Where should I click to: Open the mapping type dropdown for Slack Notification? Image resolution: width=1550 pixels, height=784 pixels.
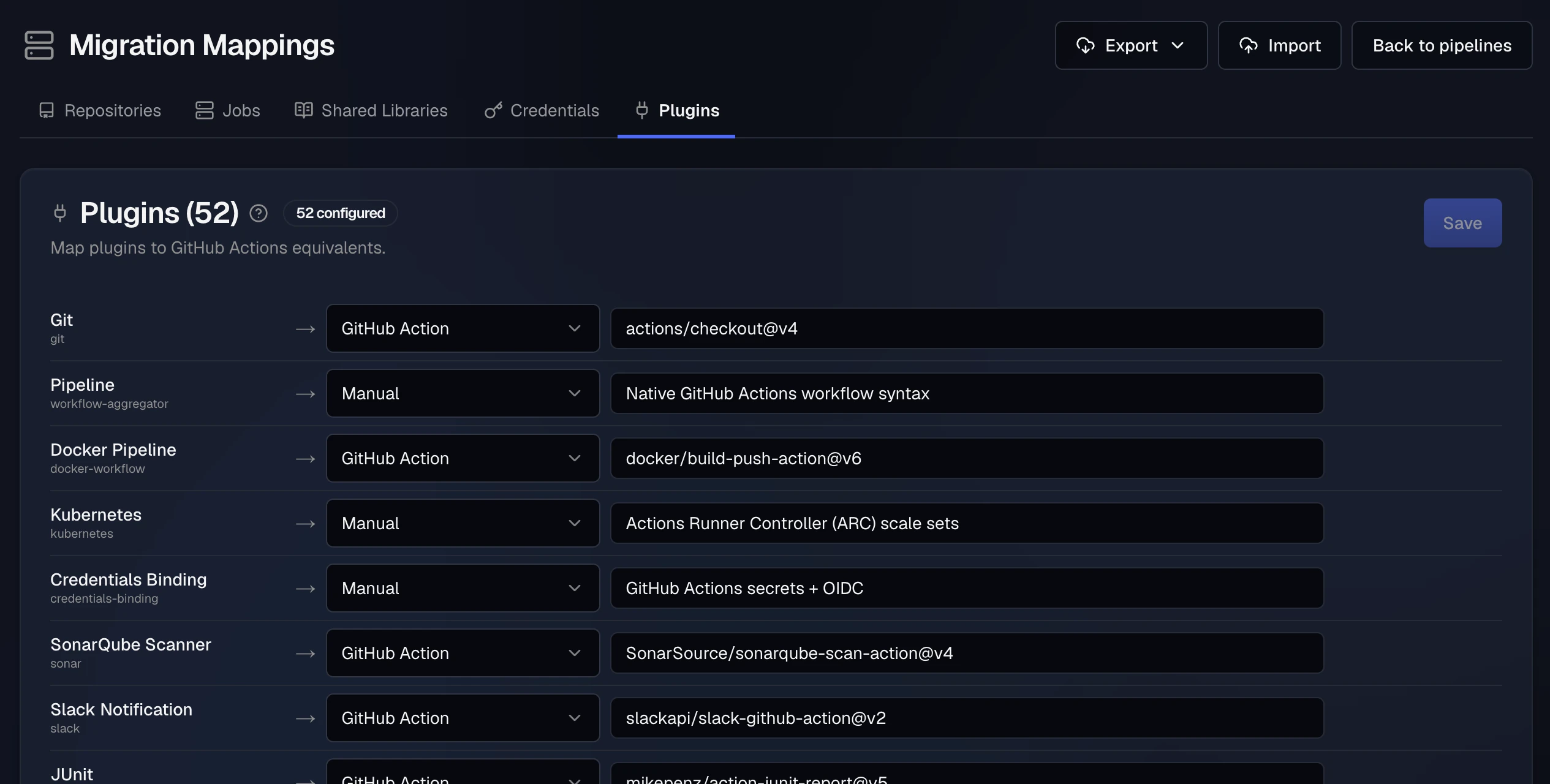pyautogui.click(x=463, y=718)
